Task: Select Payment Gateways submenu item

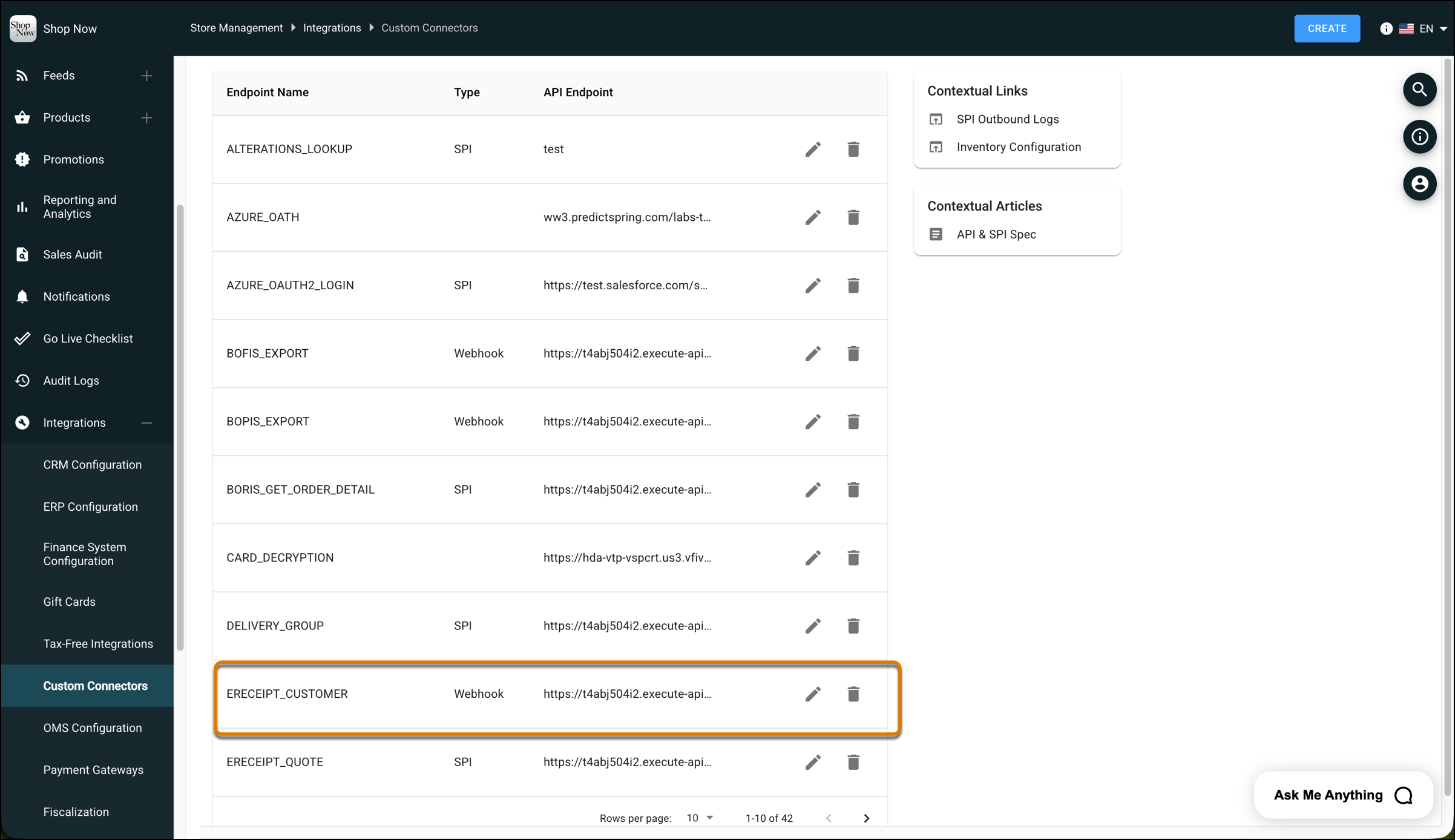Action: [93, 770]
